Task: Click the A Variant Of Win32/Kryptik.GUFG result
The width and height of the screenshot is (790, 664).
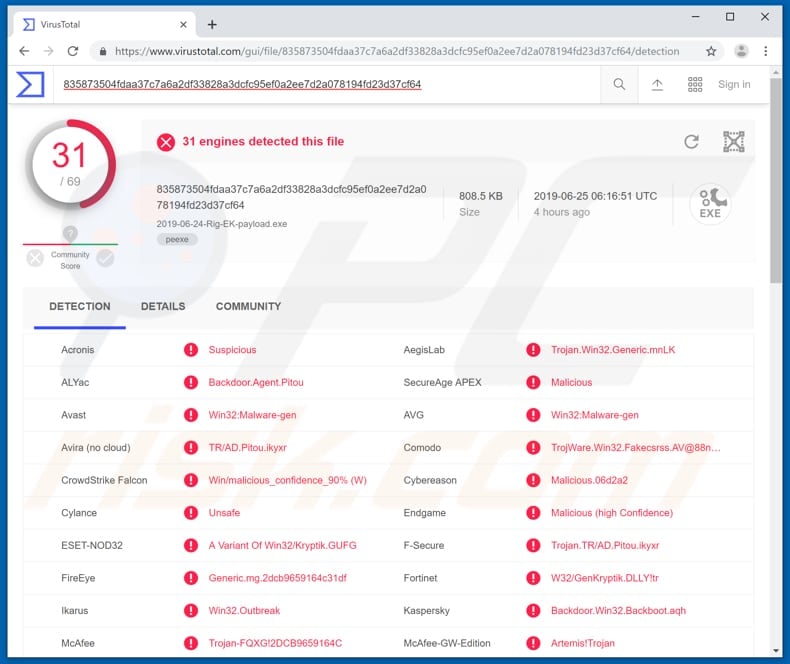Action: pyautogui.click(x=283, y=545)
